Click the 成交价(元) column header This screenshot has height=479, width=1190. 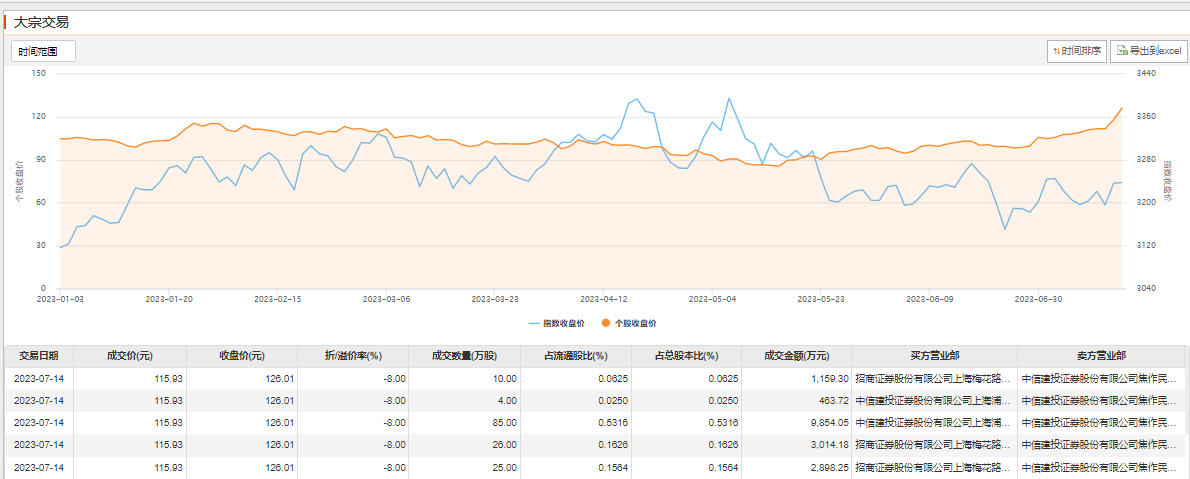[x=130, y=356]
